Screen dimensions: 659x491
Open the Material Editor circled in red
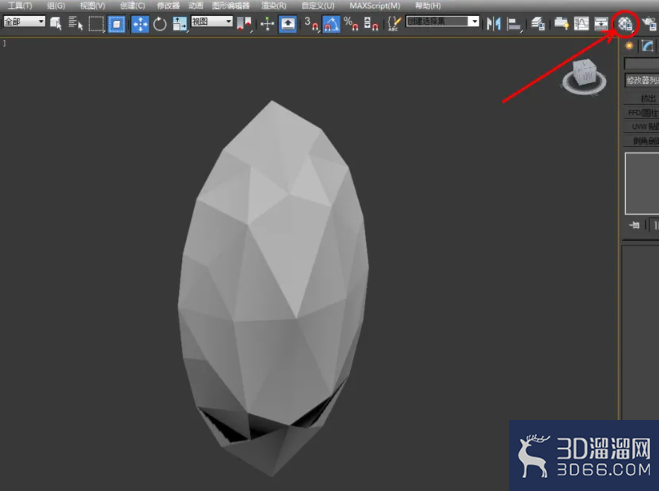pyautogui.click(x=625, y=24)
